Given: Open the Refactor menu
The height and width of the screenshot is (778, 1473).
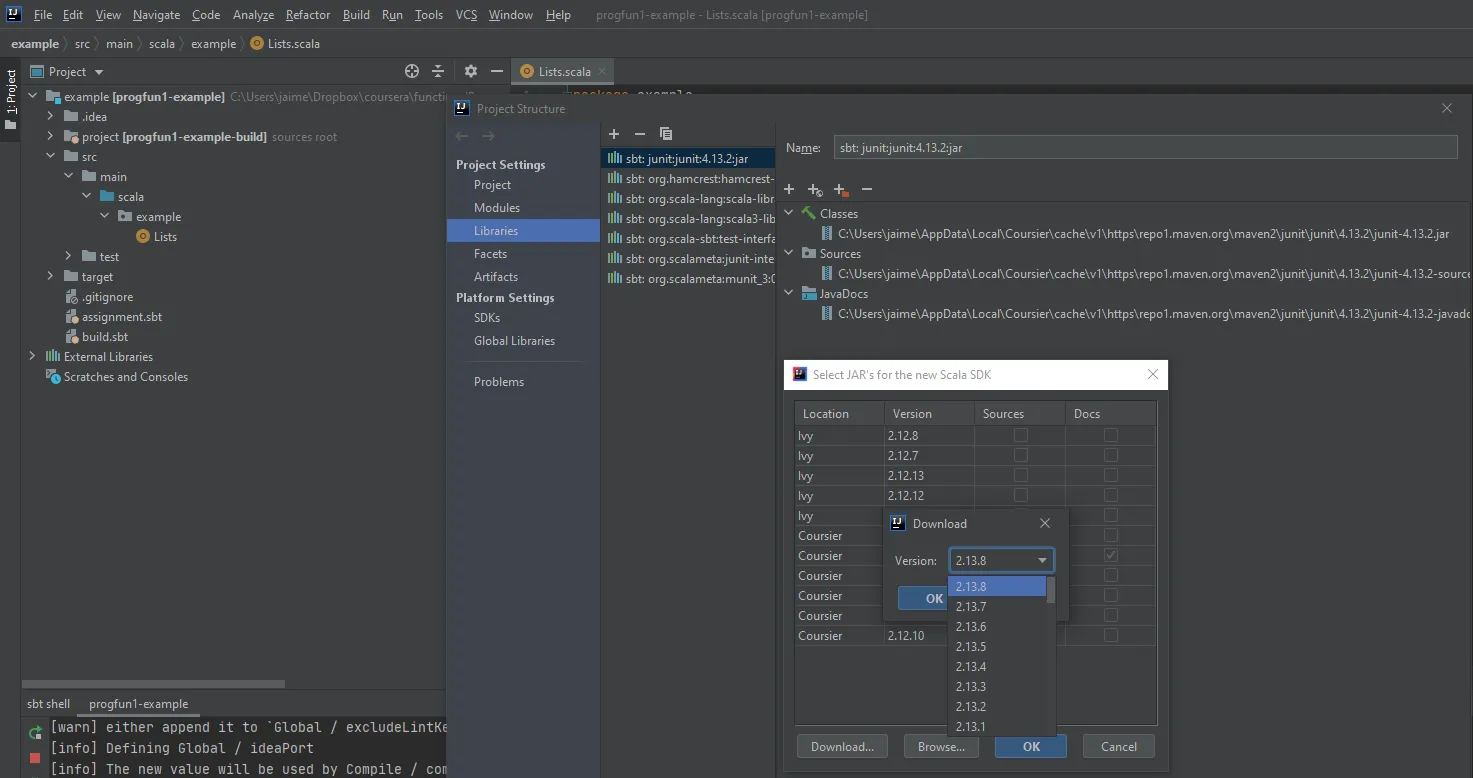Looking at the screenshot, I should point(307,15).
